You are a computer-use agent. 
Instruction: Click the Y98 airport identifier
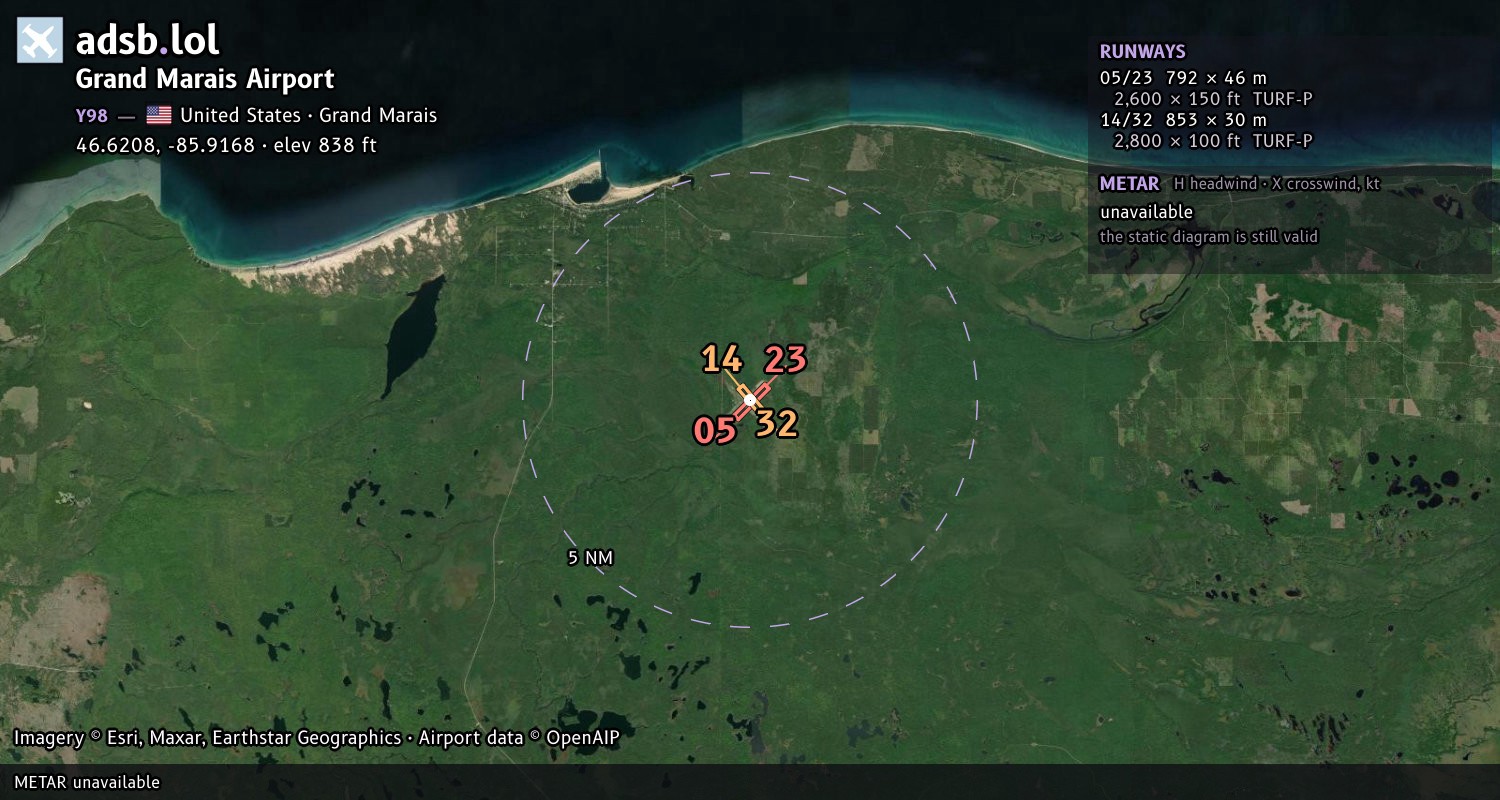point(92,115)
